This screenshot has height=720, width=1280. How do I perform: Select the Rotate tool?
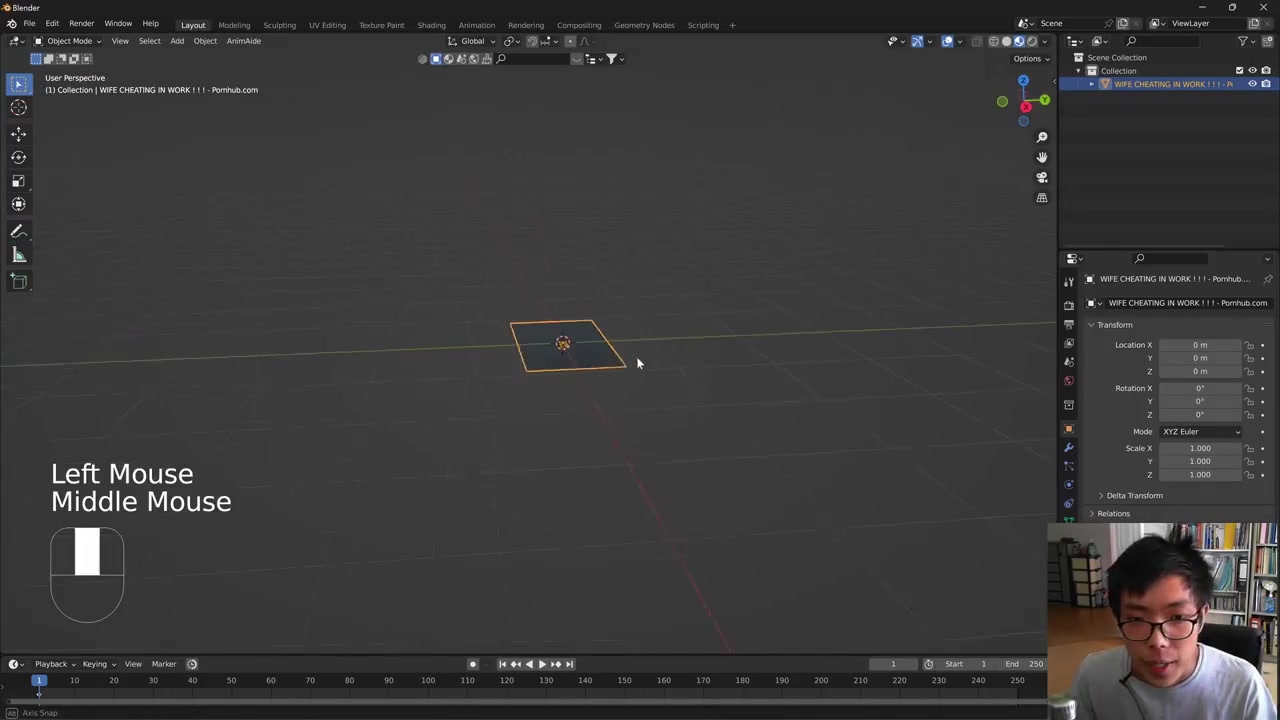point(18,157)
